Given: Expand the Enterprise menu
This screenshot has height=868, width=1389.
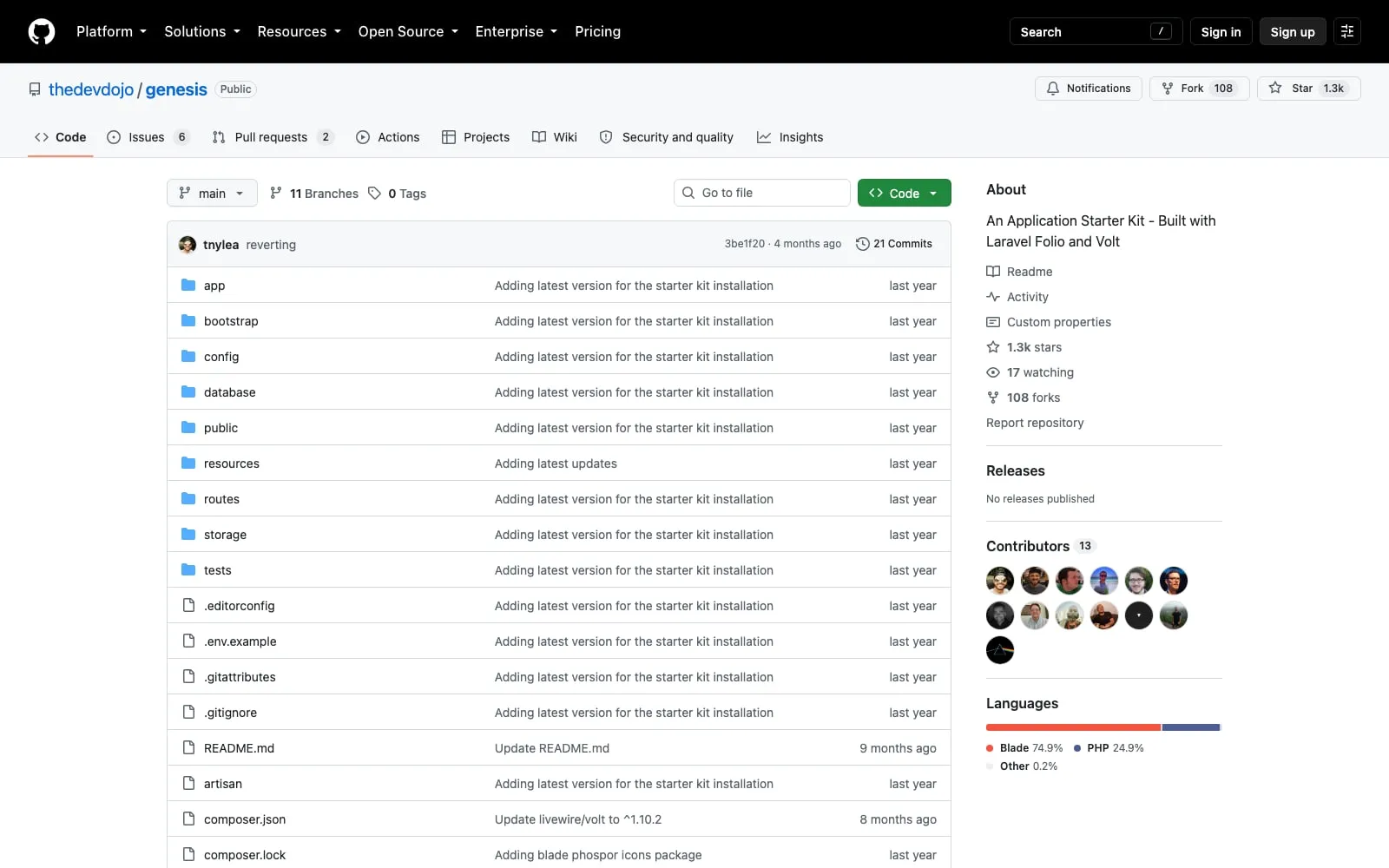Looking at the screenshot, I should (516, 31).
